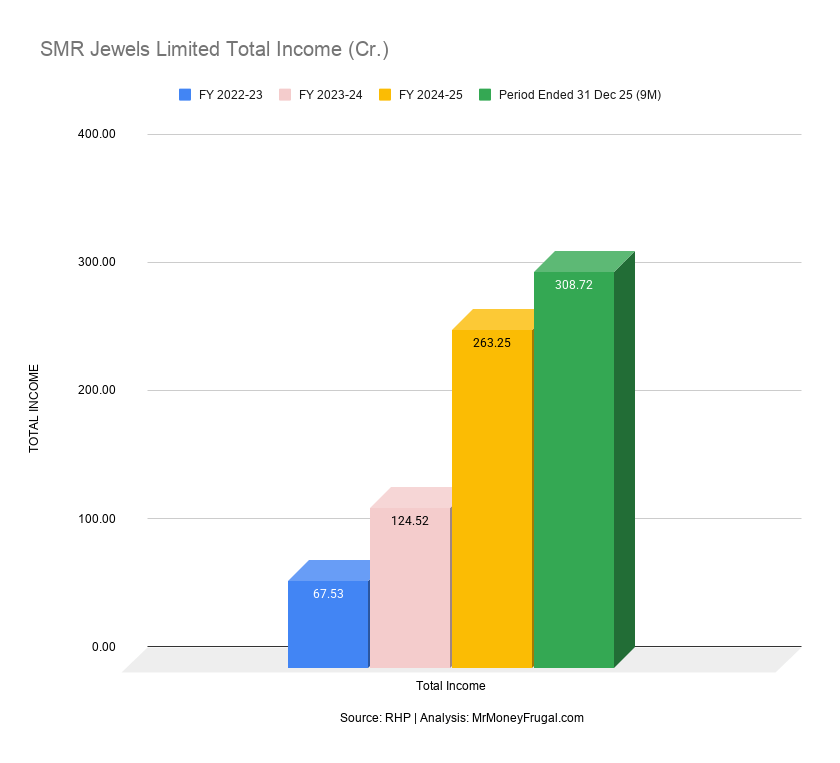Image resolution: width=840 pixels, height=763 pixels.
Task: Click the chart title SMR Jewels Limited Total Income
Action: click(x=215, y=49)
